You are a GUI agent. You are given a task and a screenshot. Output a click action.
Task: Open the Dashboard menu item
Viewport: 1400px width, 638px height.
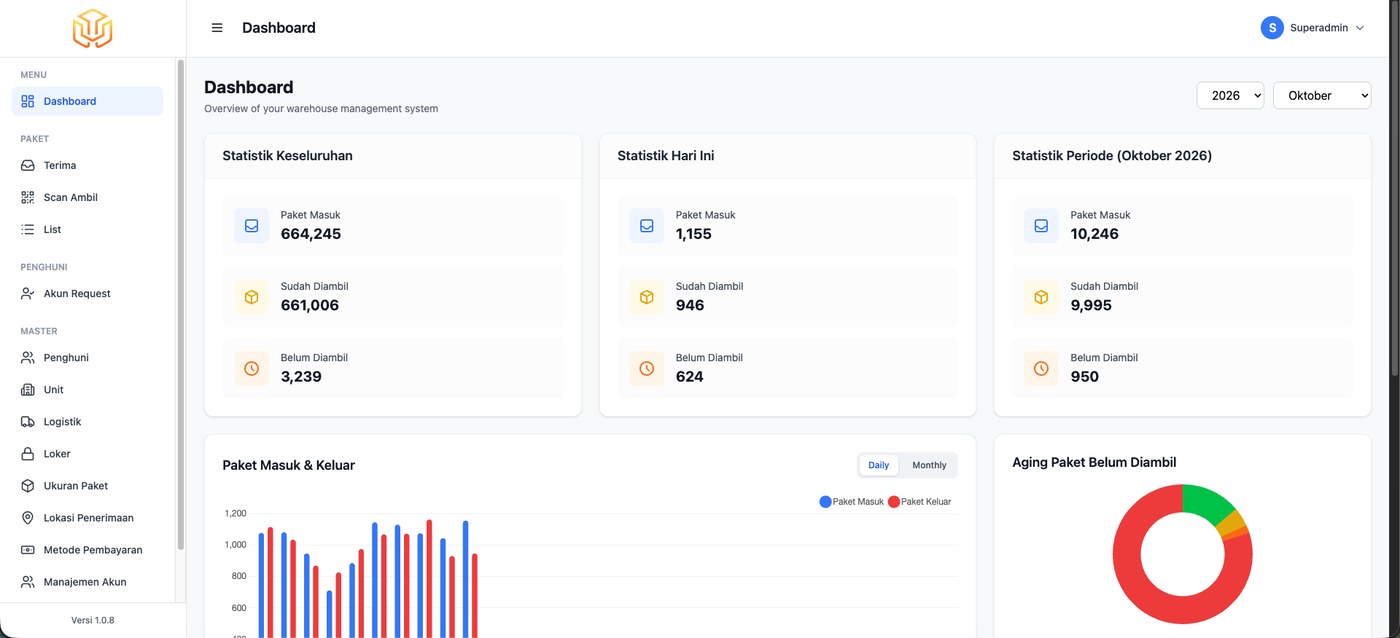pos(87,101)
